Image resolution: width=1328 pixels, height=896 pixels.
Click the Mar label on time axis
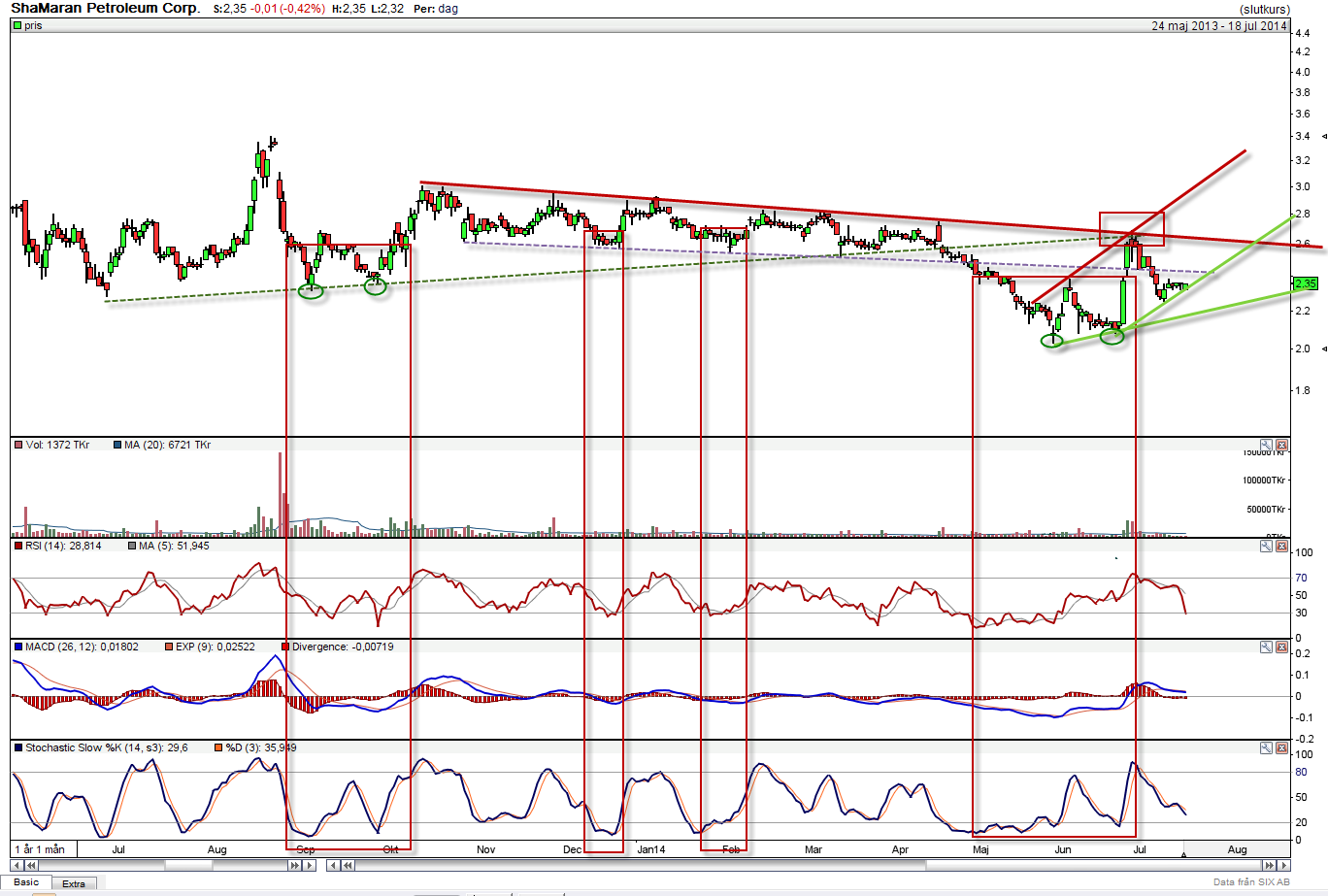(x=813, y=849)
